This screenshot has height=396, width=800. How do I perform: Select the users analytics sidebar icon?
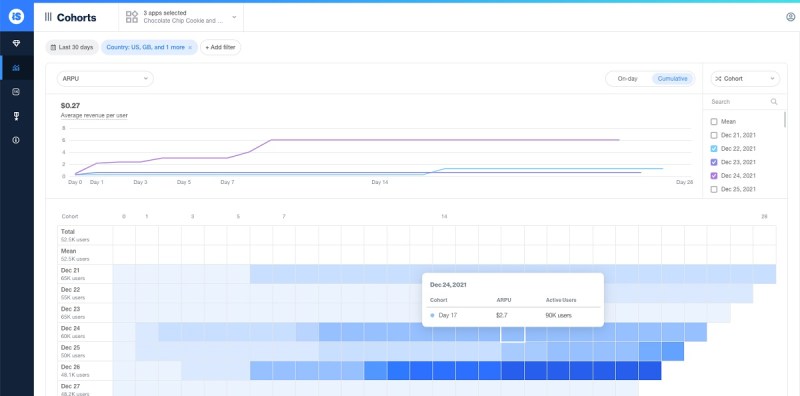16,68
